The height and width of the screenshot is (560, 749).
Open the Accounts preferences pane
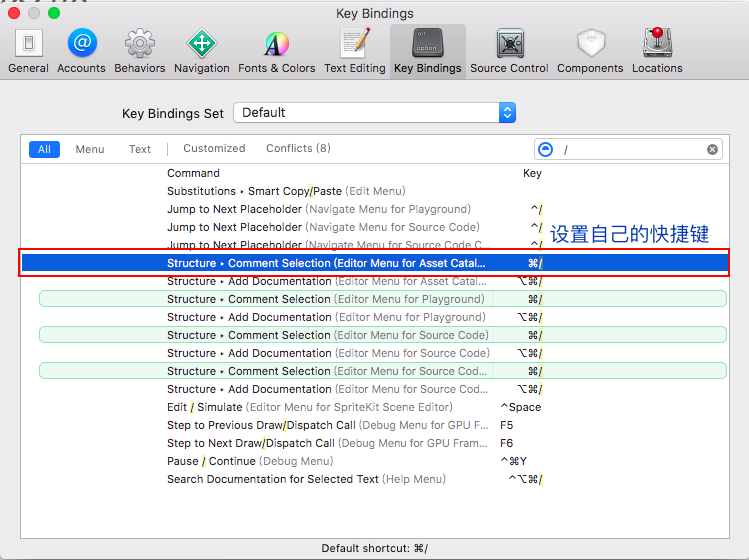click(x=81, y=51)
